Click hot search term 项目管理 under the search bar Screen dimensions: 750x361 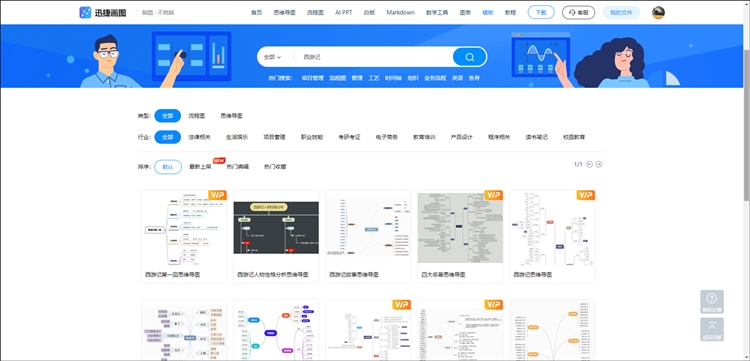312,78
